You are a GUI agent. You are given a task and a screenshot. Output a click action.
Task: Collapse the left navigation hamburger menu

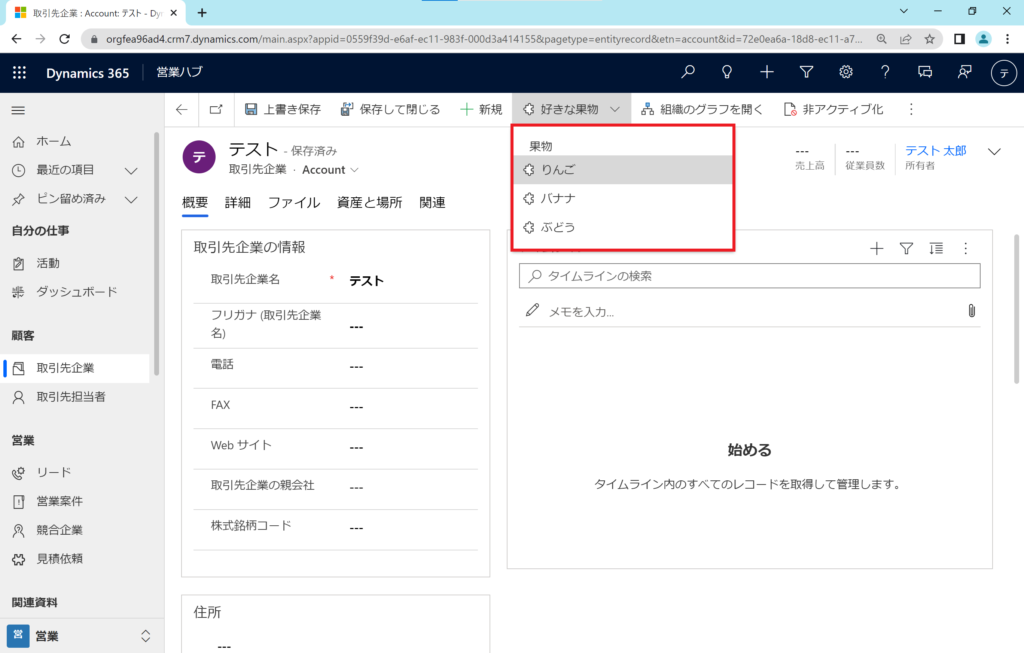(x=18, y=110)
